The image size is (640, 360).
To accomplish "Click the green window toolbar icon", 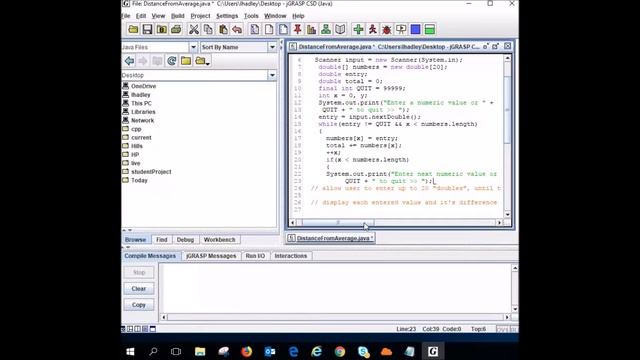I will point(430,29).
